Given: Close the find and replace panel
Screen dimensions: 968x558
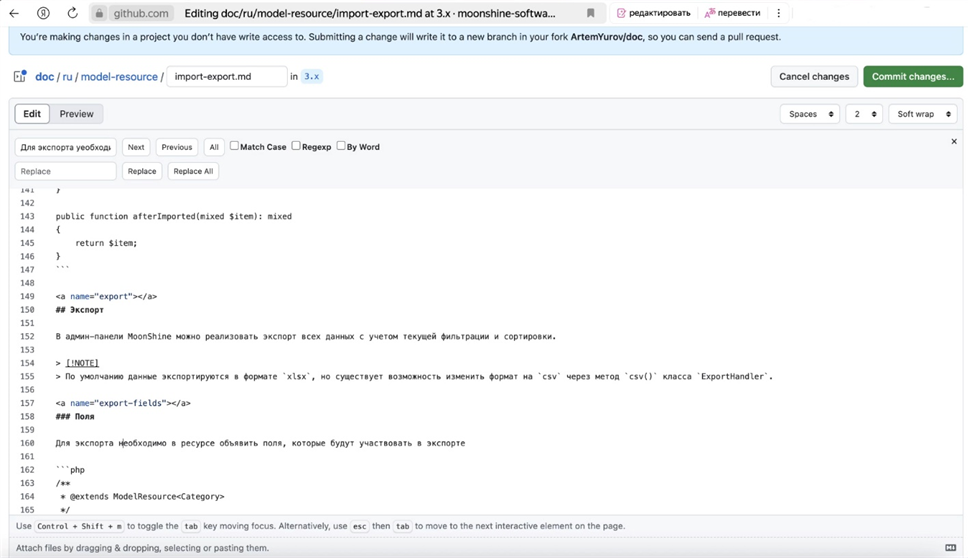Looking at the screenshot, I should coord(954,141).
